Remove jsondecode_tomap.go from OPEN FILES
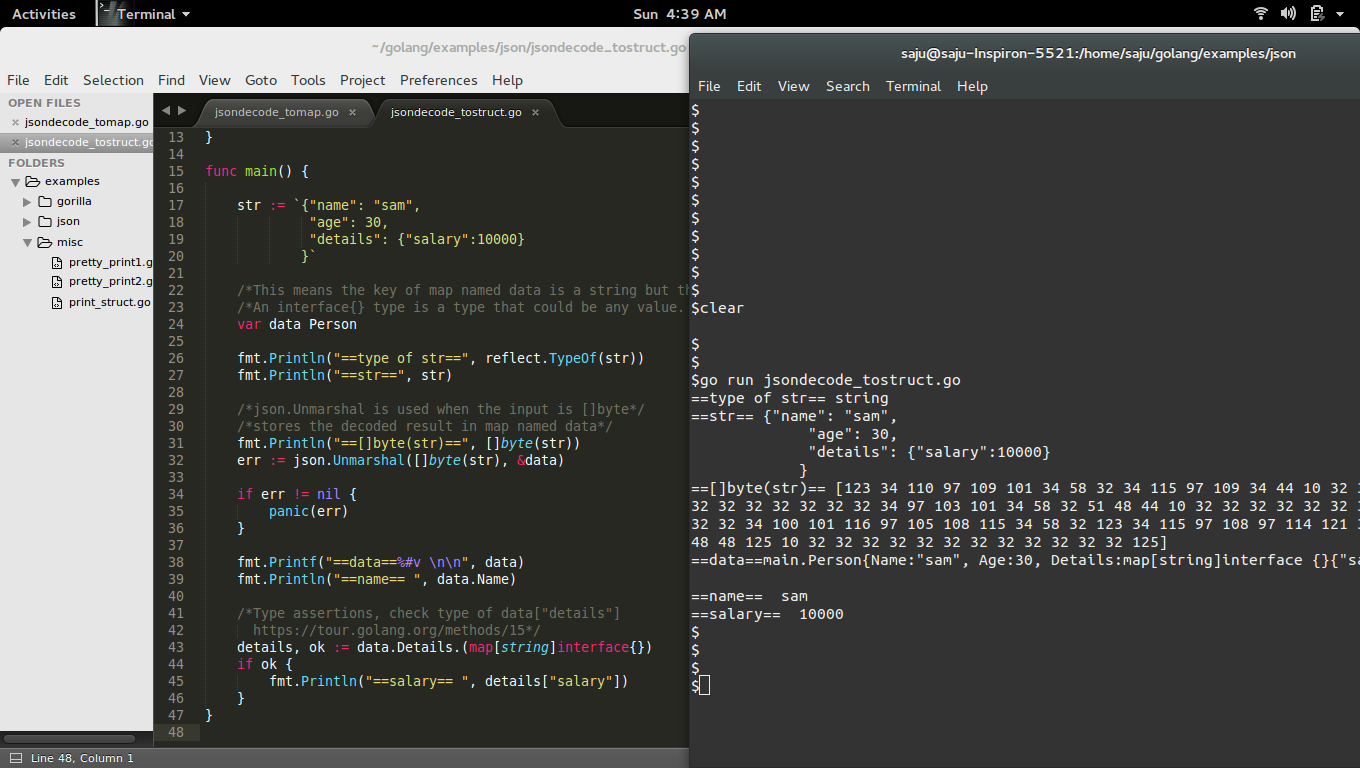The image size is (1360, 768). click(x=17, y=121)
